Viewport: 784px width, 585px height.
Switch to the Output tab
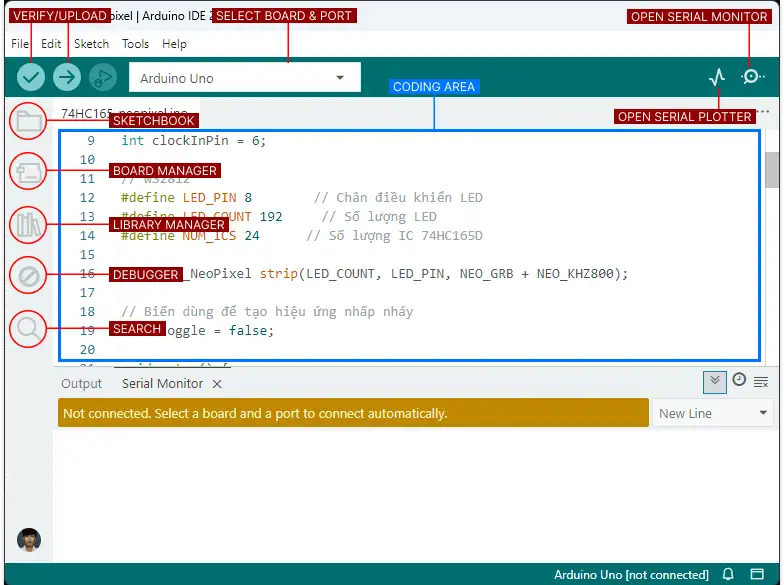[81, 384]
